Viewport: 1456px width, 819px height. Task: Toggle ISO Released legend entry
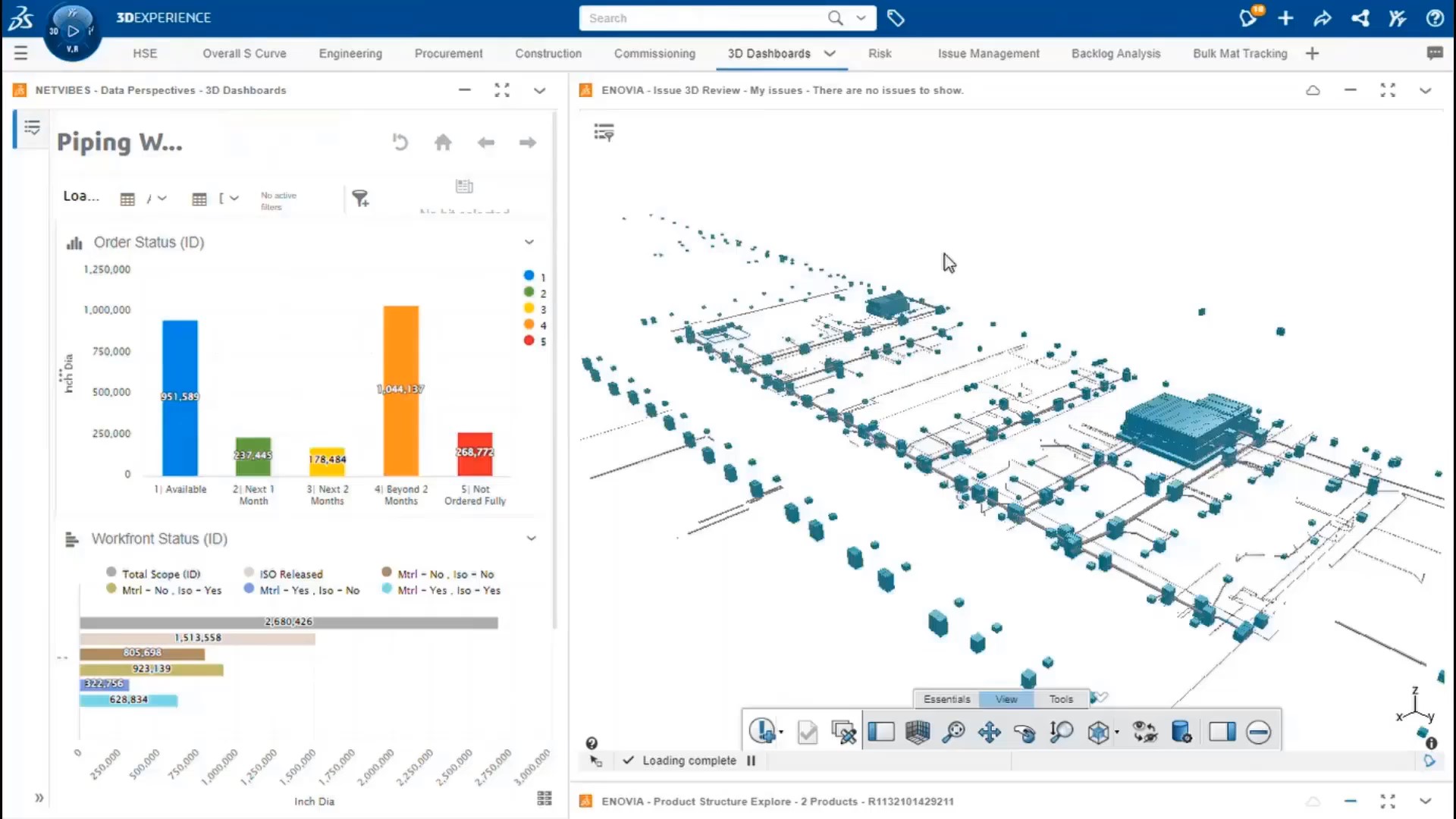pyautogui.click(x=290, y=574)
